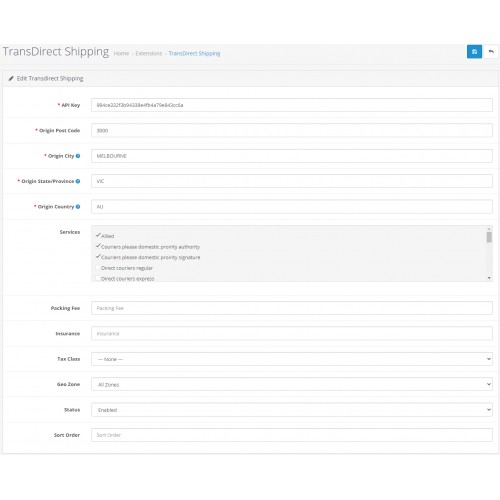Click the Origin Post Code field
500x500 pixels.
coord(292,130)
